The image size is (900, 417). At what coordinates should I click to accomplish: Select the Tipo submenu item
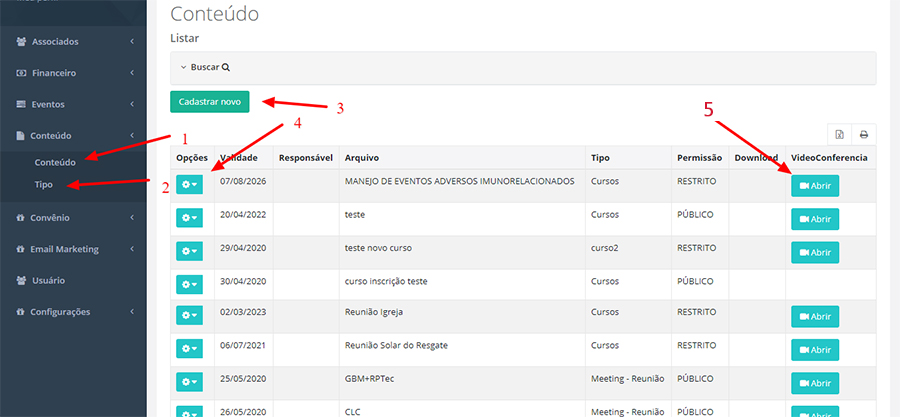(44, 185)
